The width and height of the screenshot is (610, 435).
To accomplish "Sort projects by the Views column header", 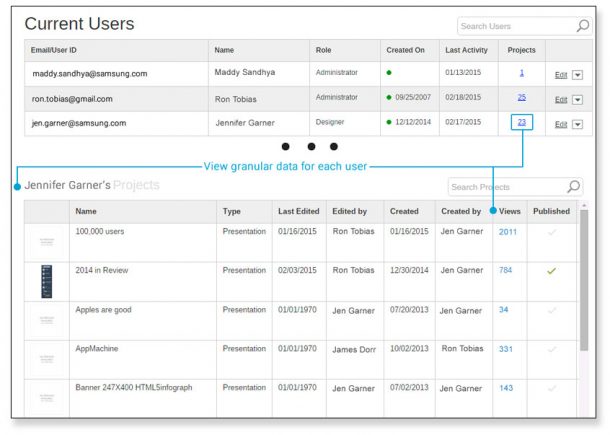I will coord(510,211).
